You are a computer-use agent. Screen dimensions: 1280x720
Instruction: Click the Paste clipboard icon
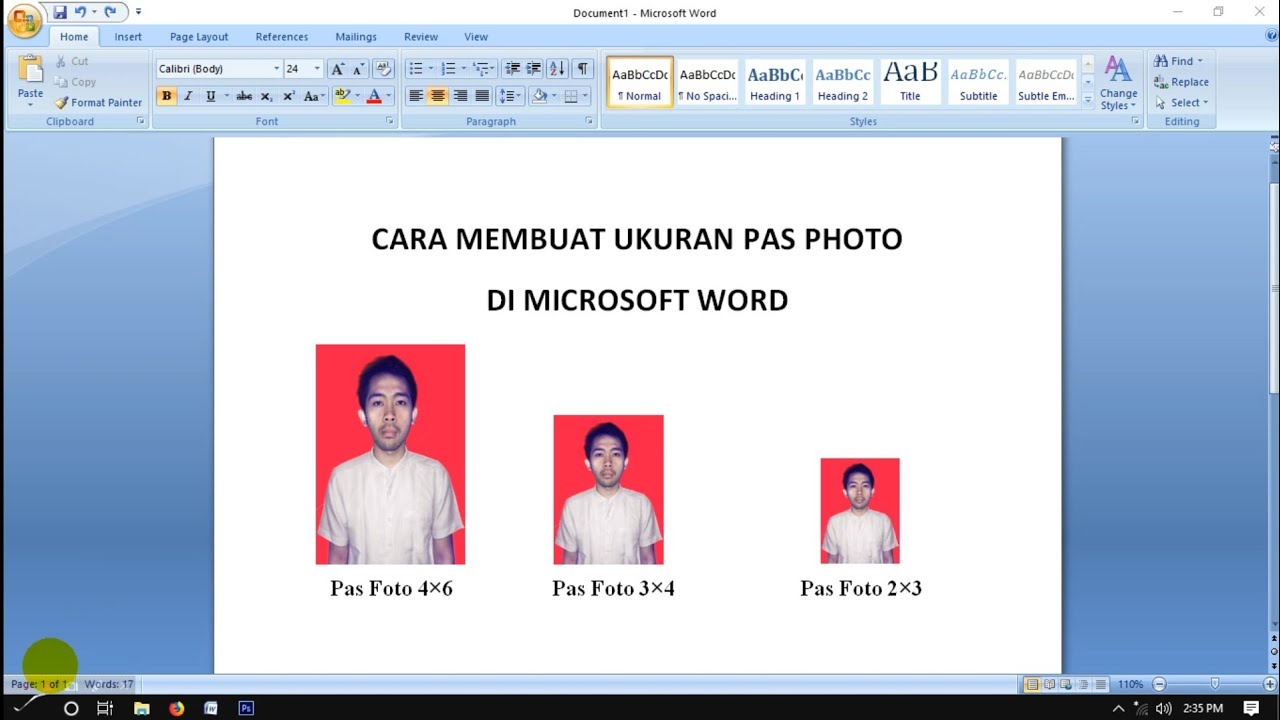pos(30,70)
